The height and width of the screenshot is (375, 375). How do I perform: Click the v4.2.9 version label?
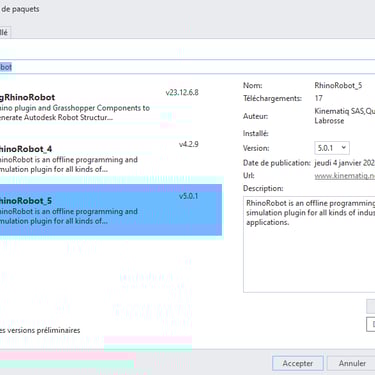189,144
